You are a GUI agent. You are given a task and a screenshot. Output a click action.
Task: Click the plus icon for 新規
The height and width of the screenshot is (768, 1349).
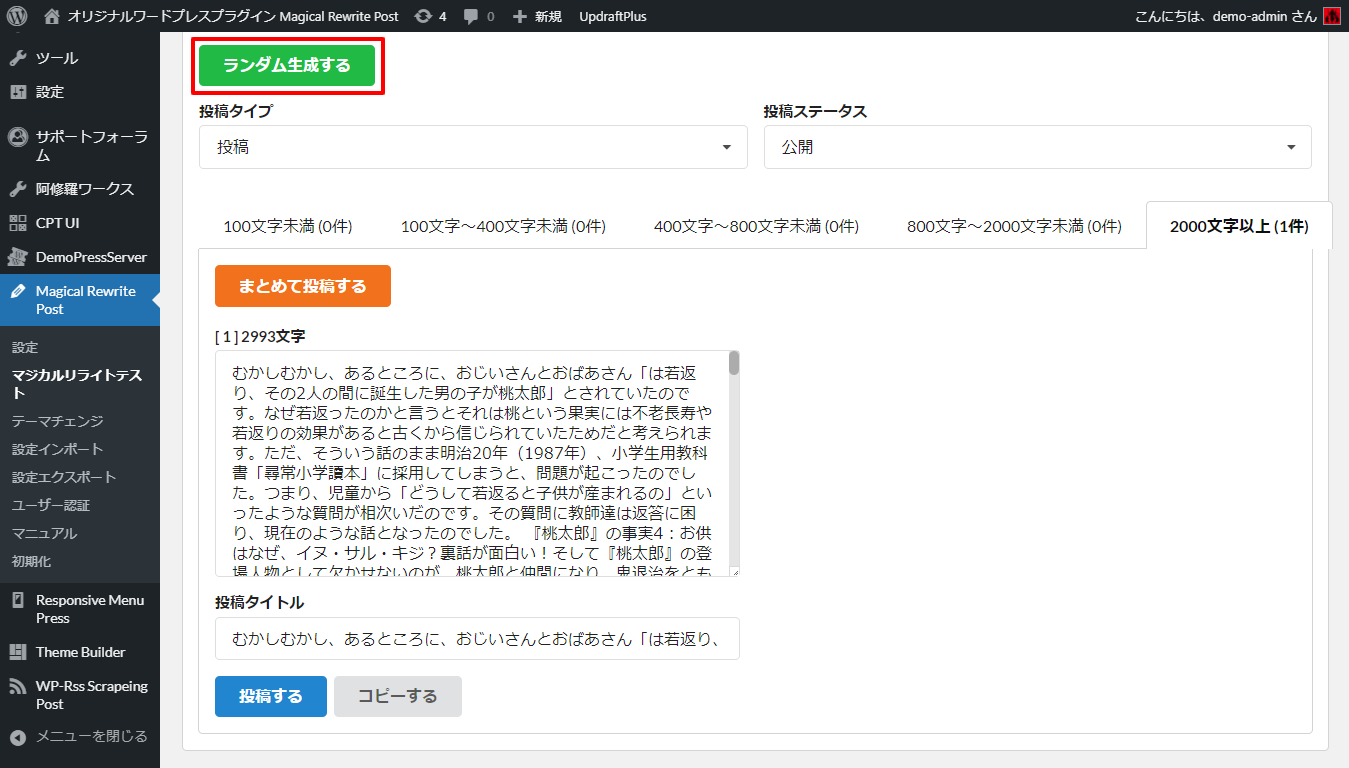[519, 16]
